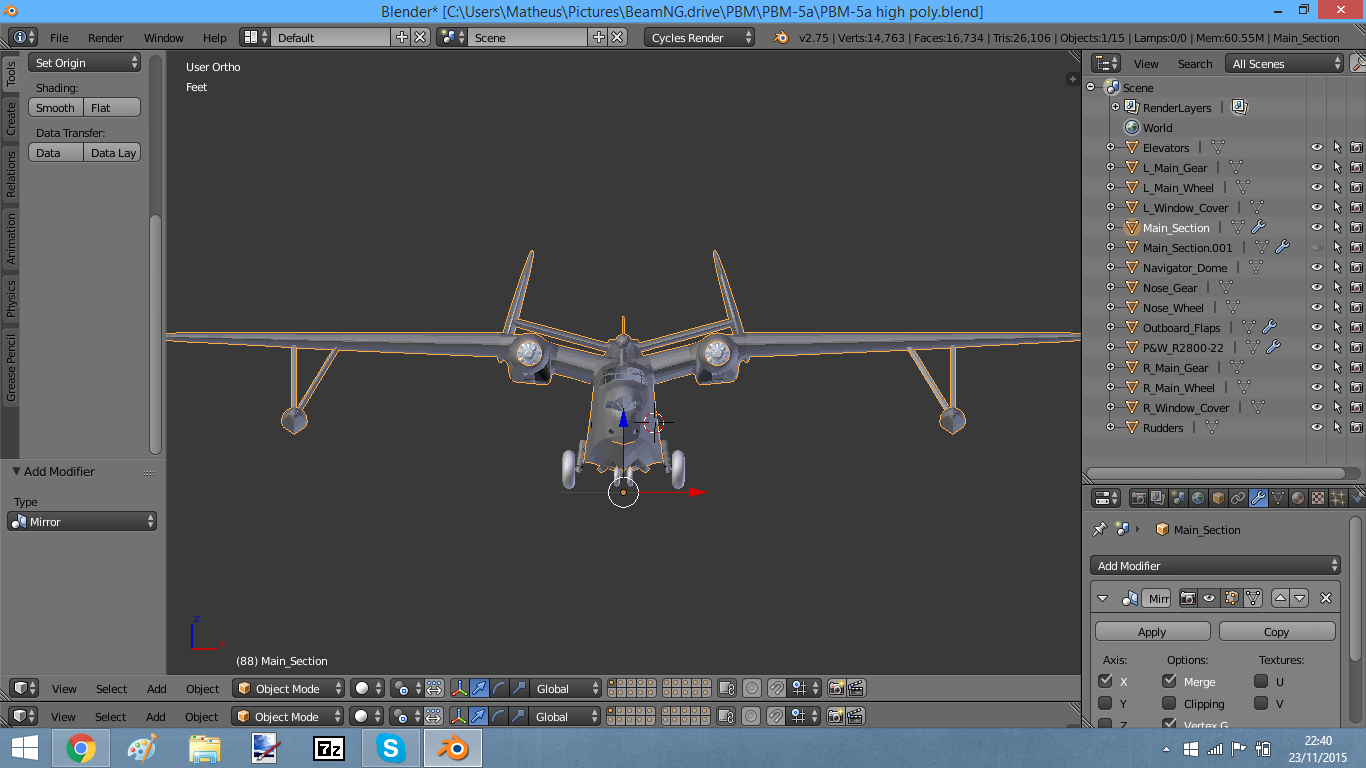Screen dimensions: 1366x768
Task: Open the Render menu in info header
Action: click(106, 37)
